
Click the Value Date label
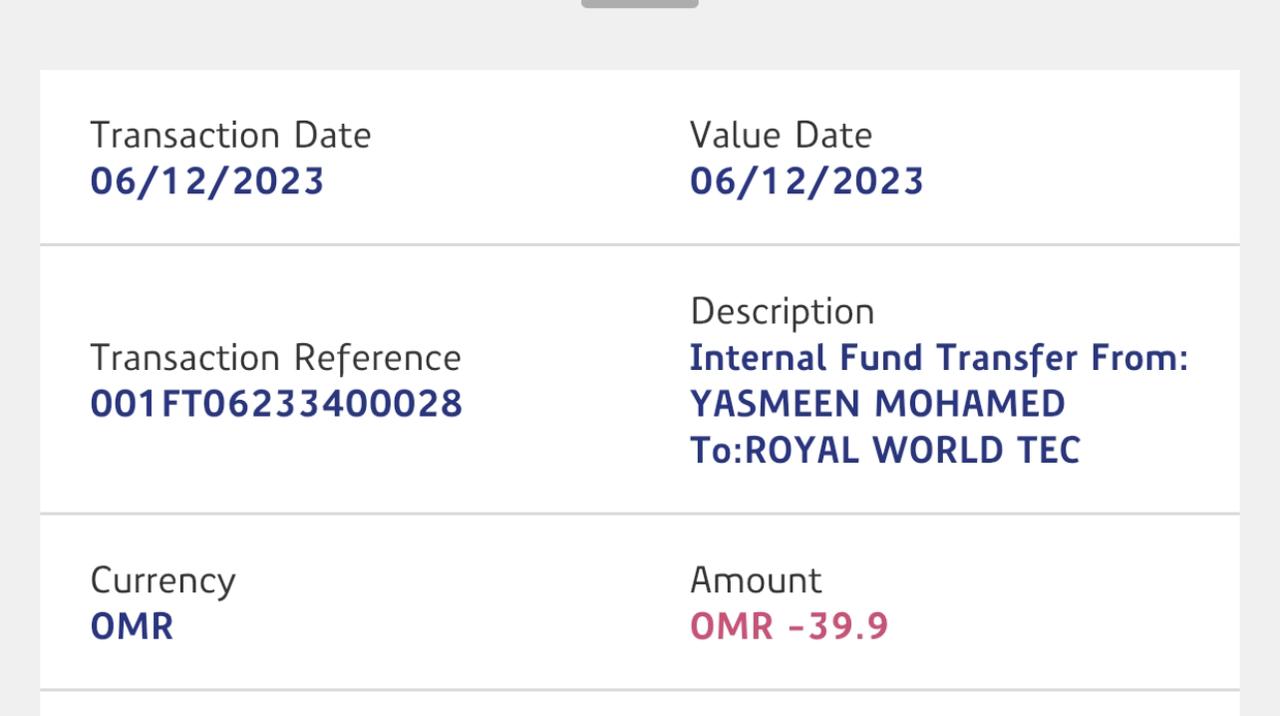point(780,136)
